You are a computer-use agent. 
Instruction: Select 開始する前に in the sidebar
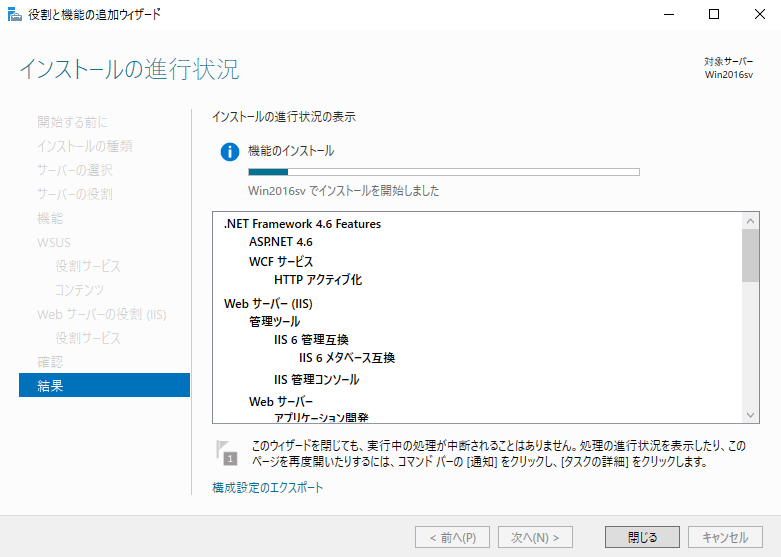click(x=72, y=122)
